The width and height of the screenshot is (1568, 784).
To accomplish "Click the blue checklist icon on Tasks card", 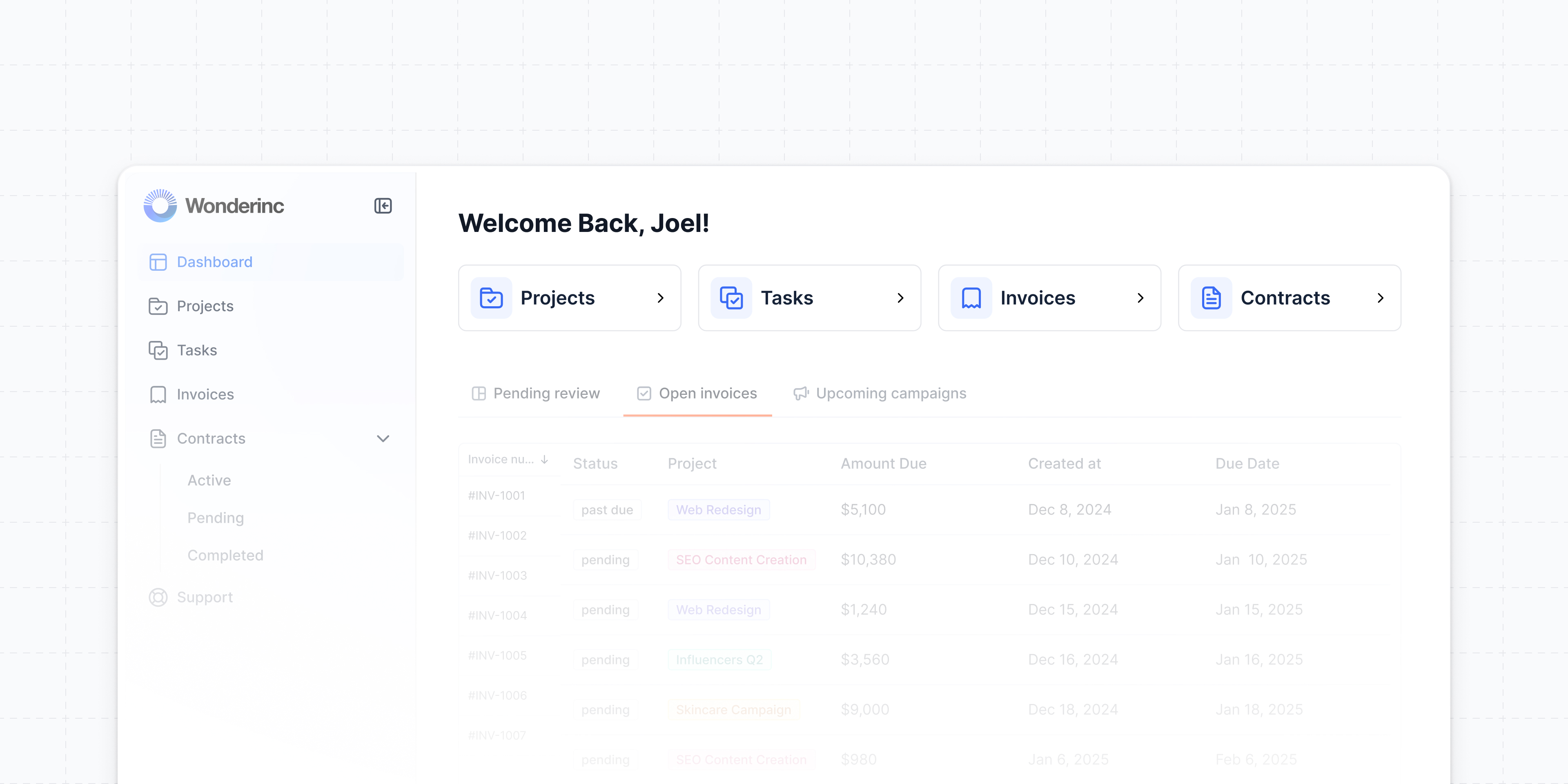I will (731, 298).
